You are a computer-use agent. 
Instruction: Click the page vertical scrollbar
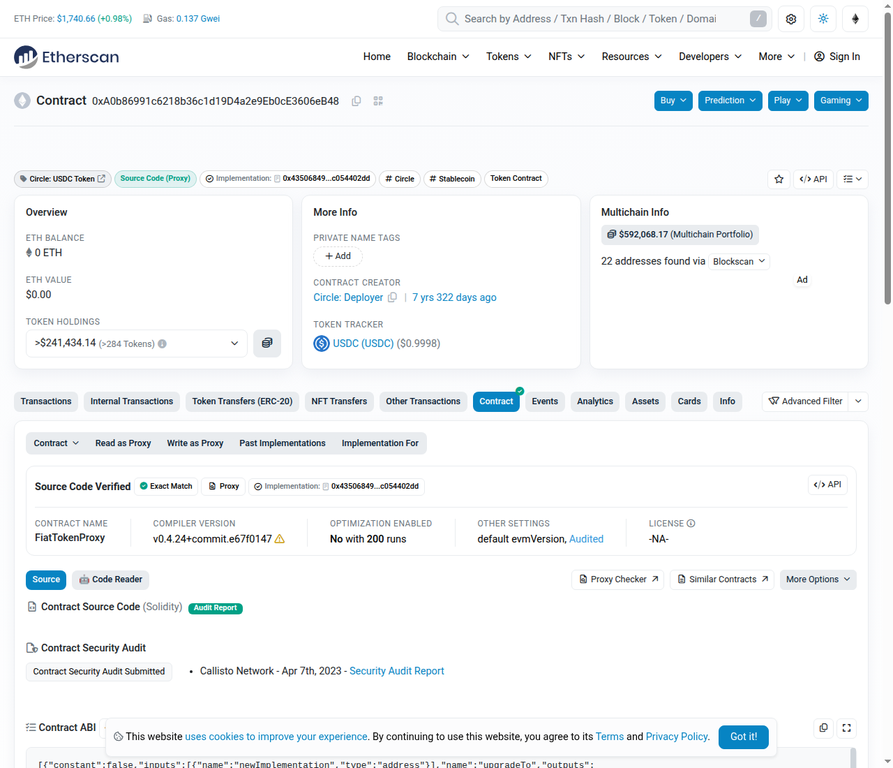[x=887, y=159]
